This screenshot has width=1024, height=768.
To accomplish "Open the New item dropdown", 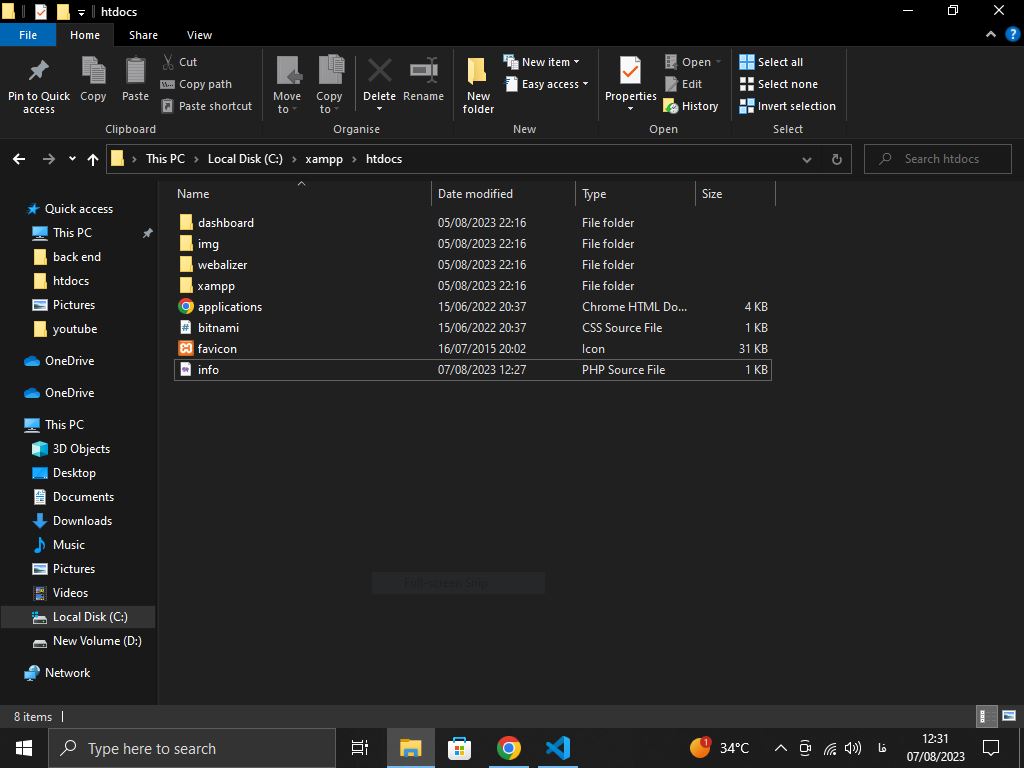I will tap(541, 62).
